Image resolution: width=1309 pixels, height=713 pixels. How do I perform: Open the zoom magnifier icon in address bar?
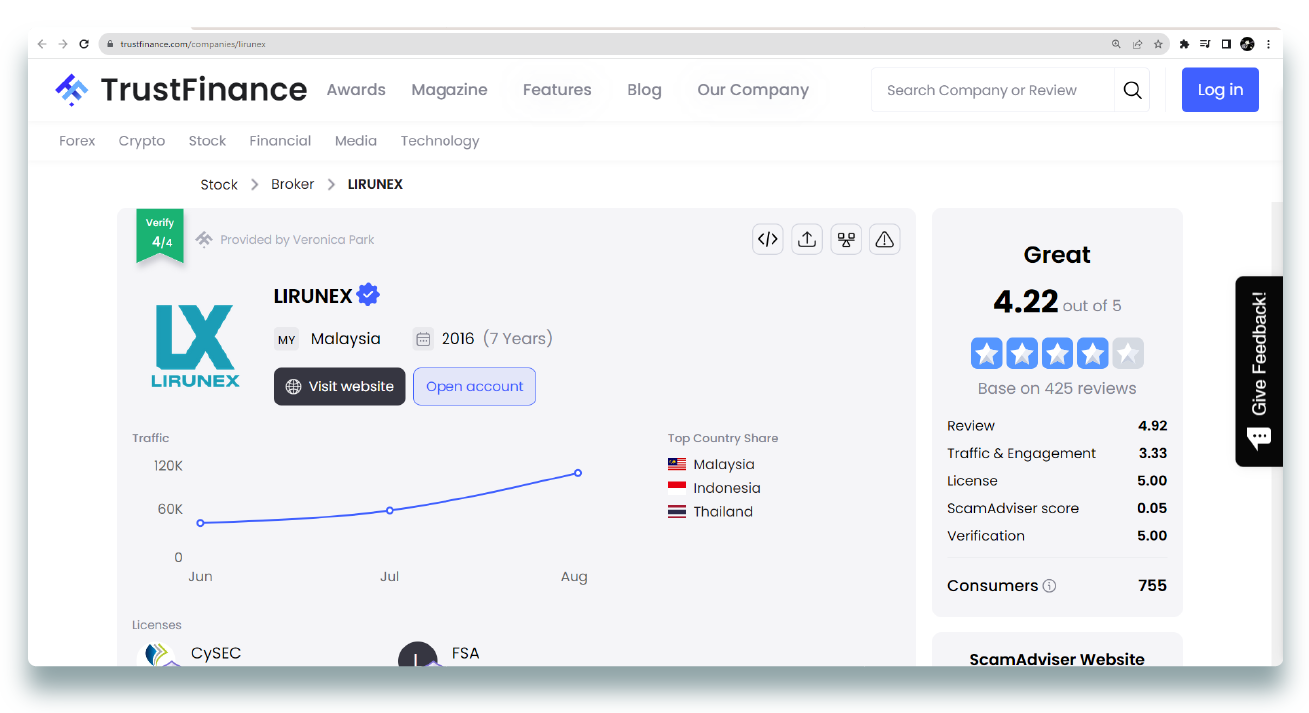(x=1116, y=44)
